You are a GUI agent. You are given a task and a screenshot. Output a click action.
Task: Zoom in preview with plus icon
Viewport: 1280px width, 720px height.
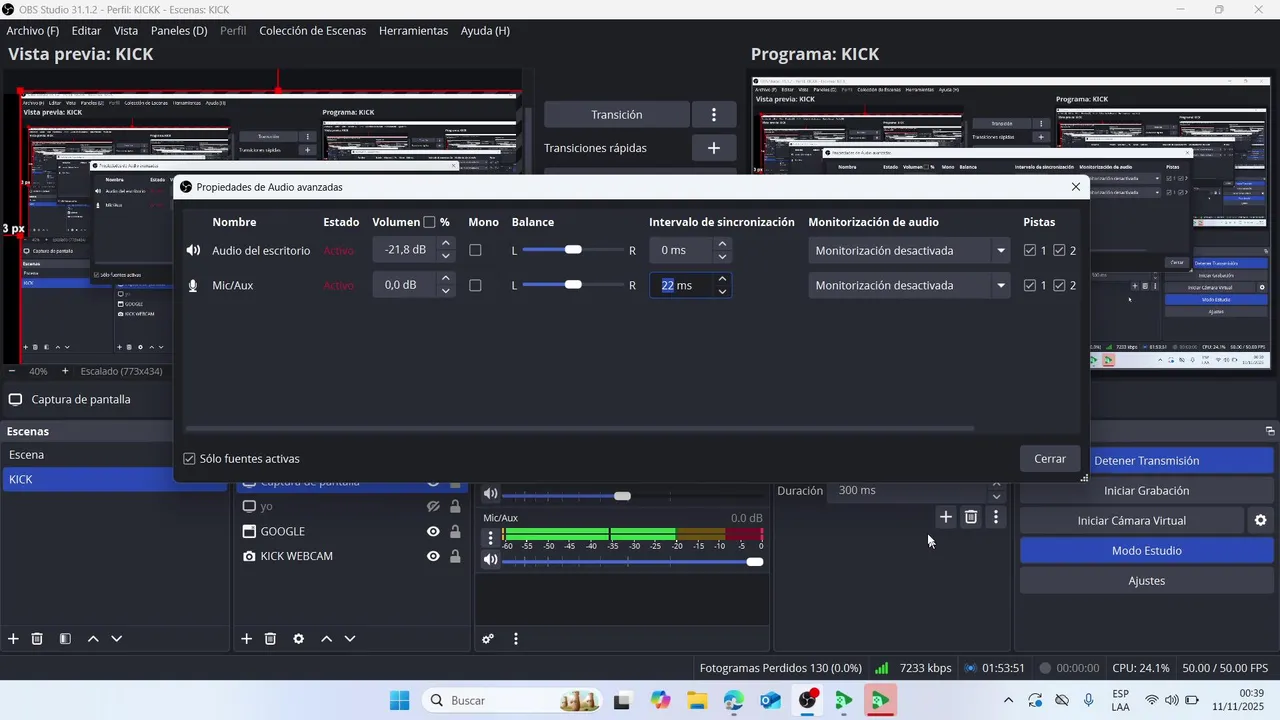[x=65, y=371]
